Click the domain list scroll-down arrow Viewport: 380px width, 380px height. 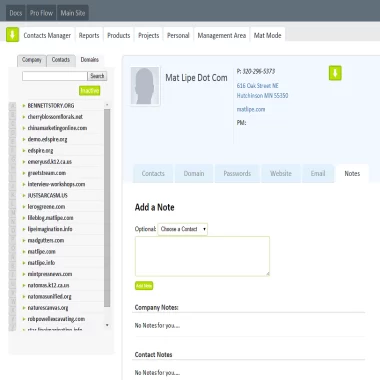pos(107,325)
